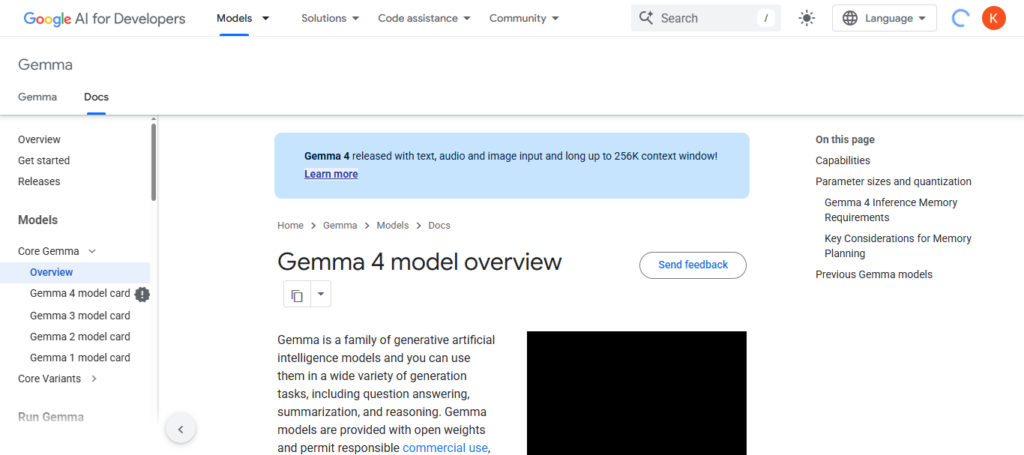Viewport: 1024px width, 455px height.
Task: Toggle the light/dark theme sun icon
Action: coord(807,18)
